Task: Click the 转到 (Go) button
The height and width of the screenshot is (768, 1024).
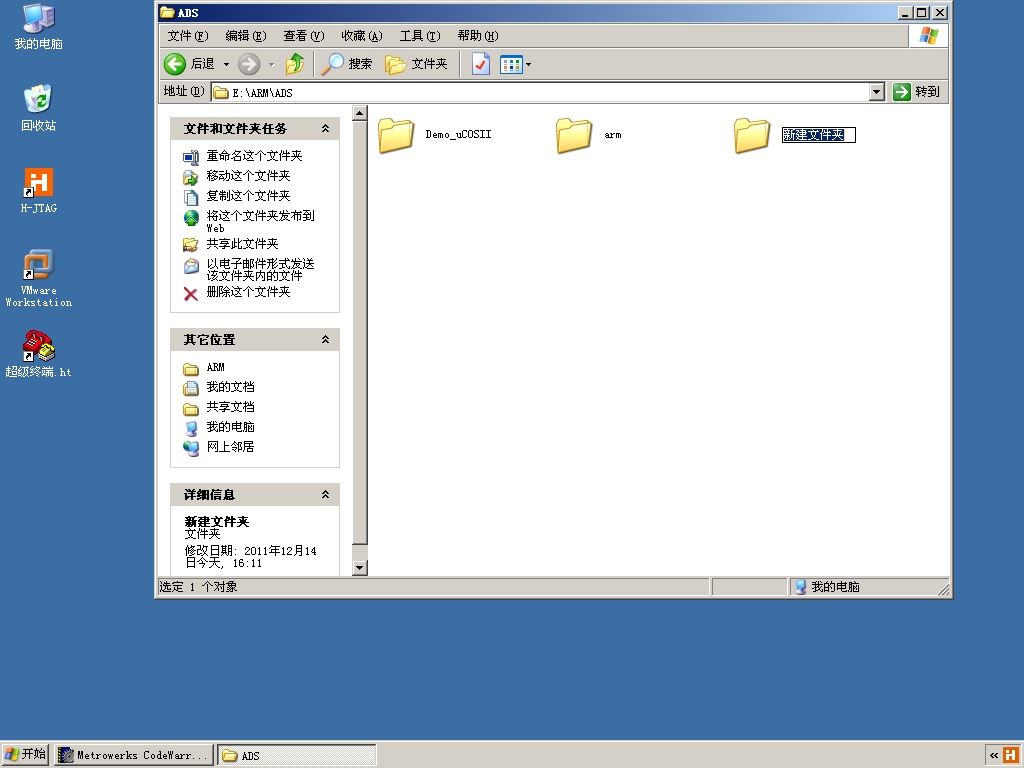Action: [x=918, y=91]
